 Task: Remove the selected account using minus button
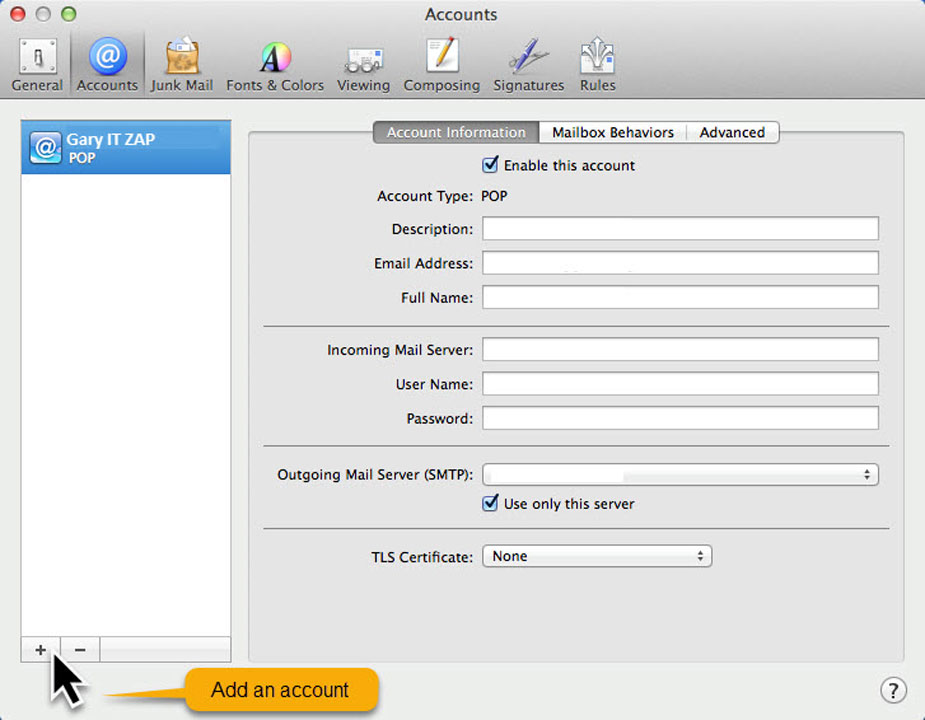[79, 649]
